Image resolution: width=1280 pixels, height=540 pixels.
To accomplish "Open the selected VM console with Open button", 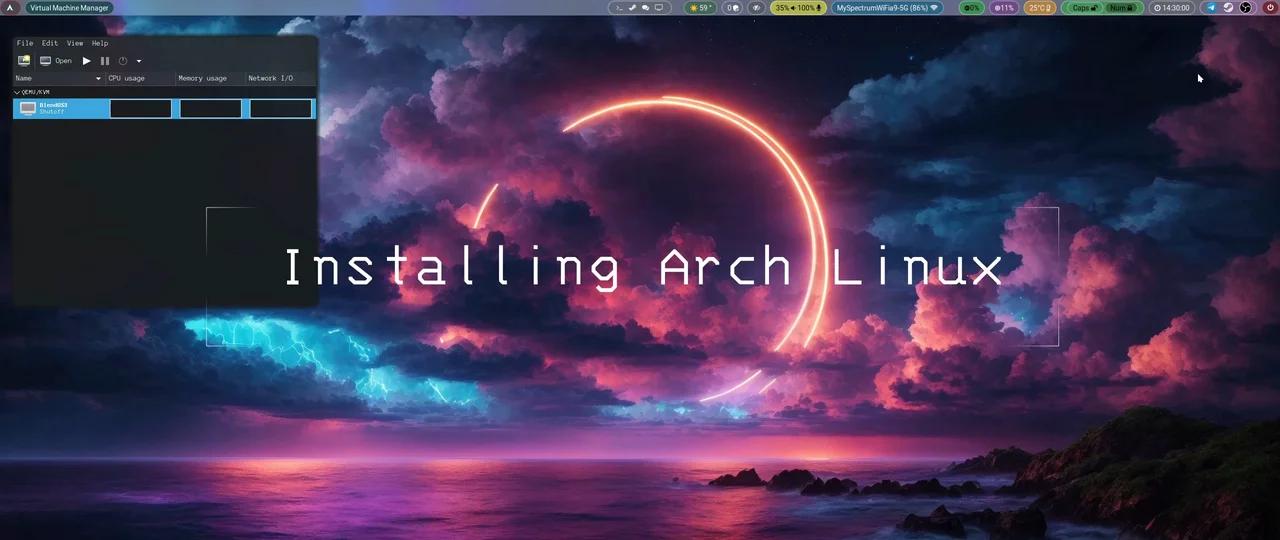I will [56, 61].
